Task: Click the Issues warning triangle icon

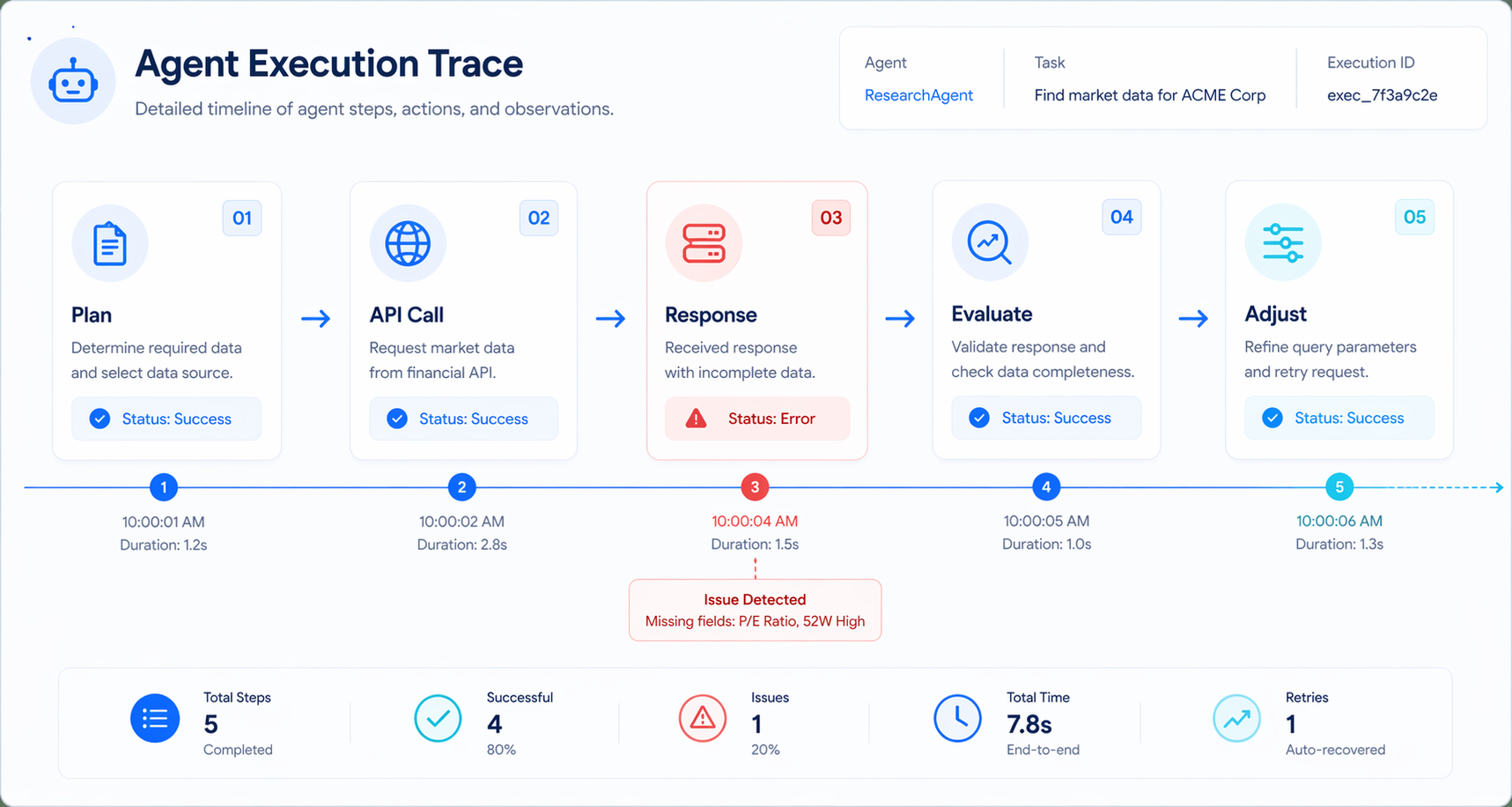Action: point(703,719)
